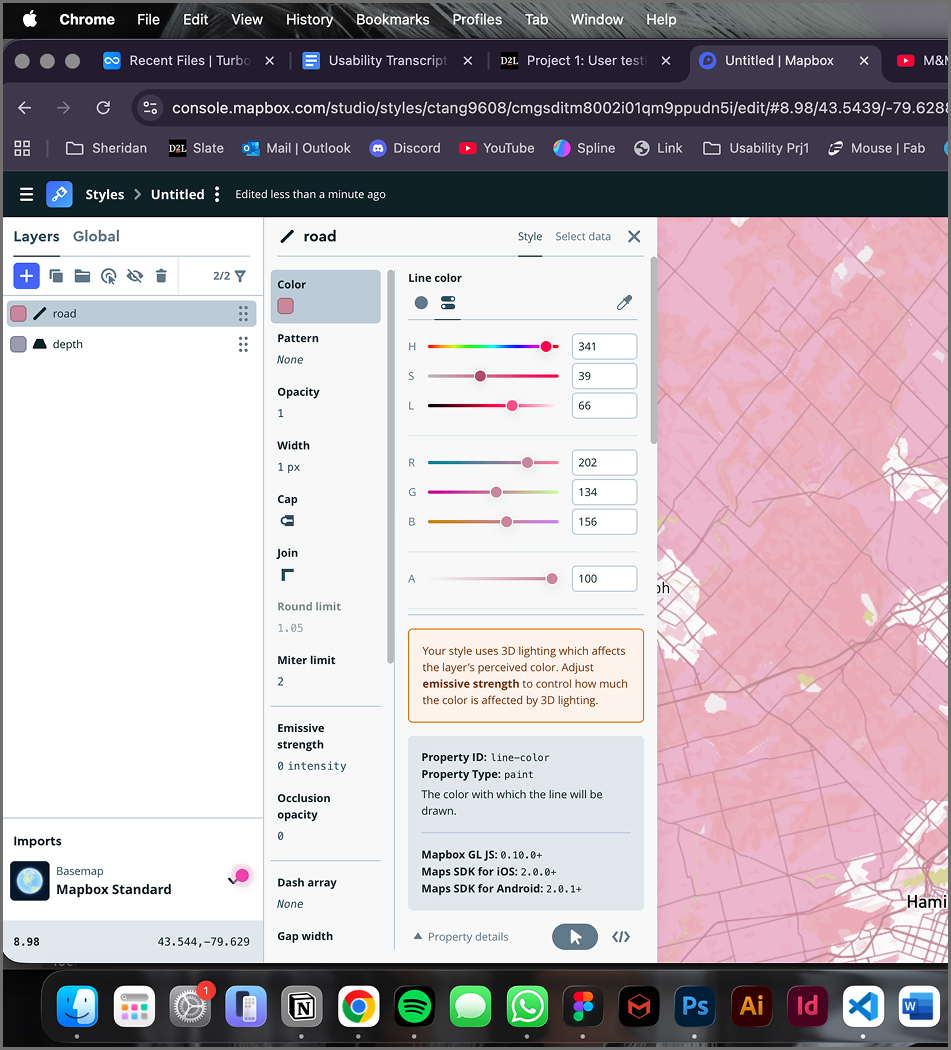Open the code view icon in property footer
Screen dimensions: 951x1050
[621, 937]
